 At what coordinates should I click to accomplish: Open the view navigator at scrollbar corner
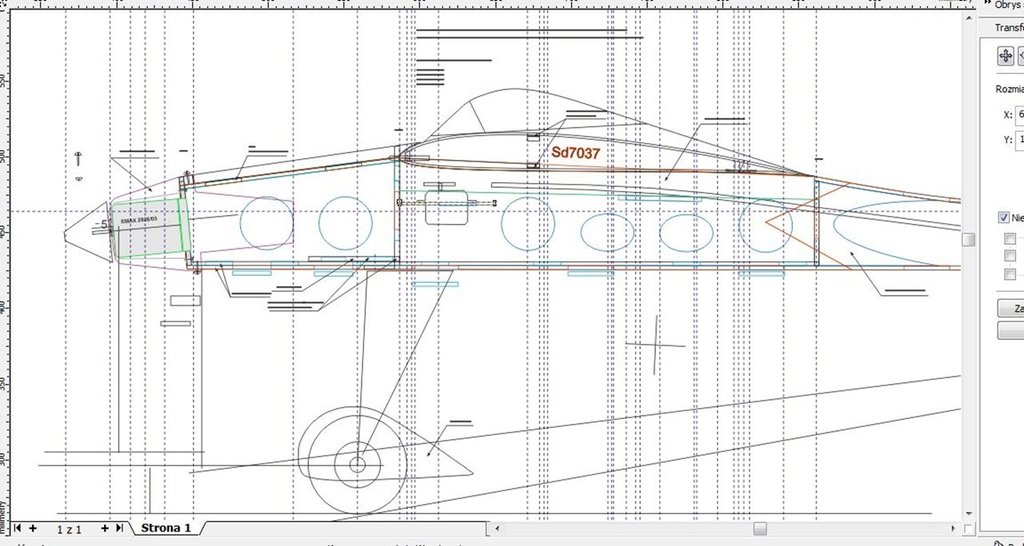pos(968,527)
